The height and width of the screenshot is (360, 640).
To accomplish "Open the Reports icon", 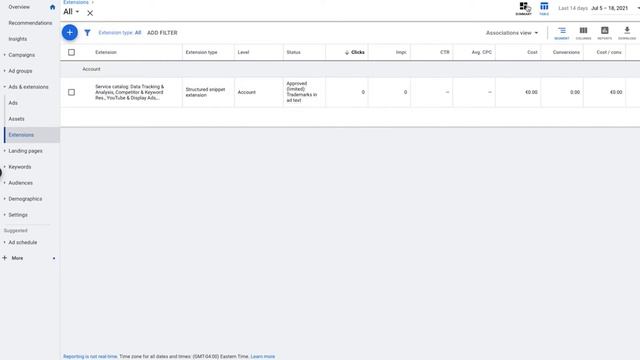I will point(604,33).
